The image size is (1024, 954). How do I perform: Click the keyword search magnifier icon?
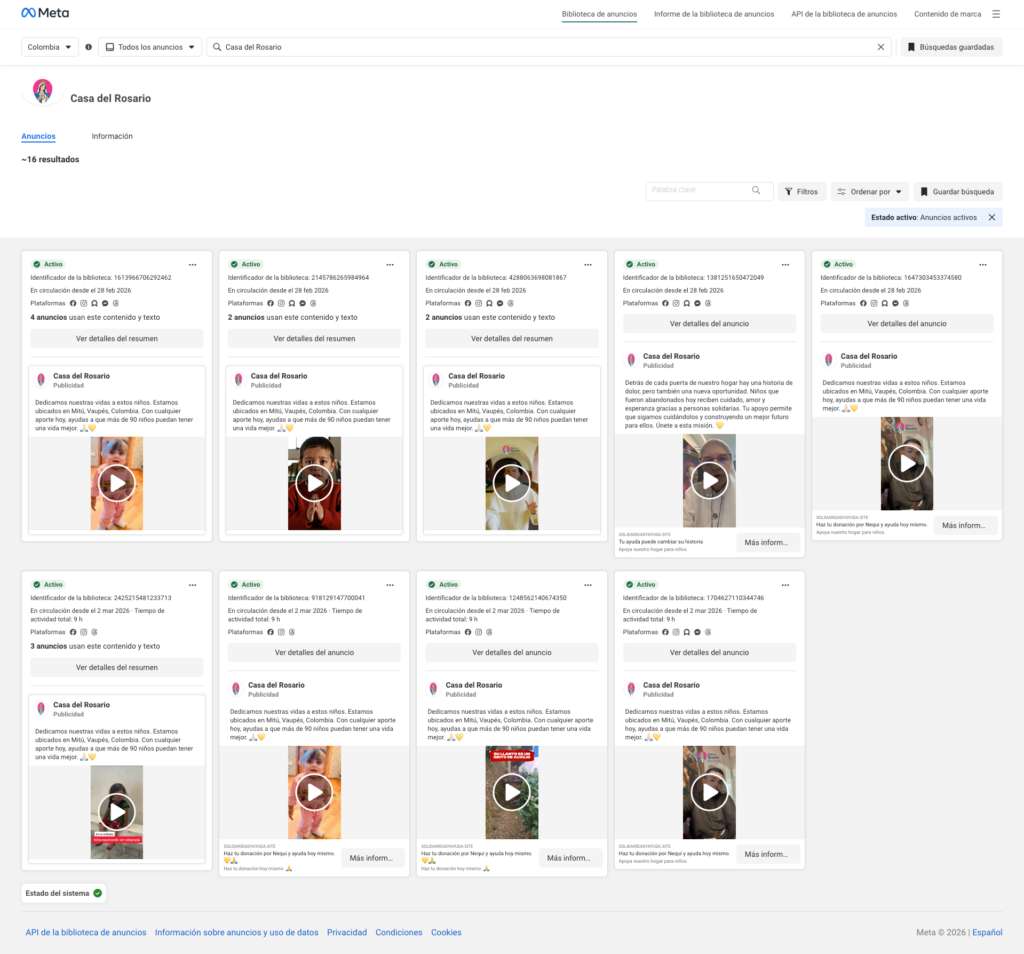[756, 190]
